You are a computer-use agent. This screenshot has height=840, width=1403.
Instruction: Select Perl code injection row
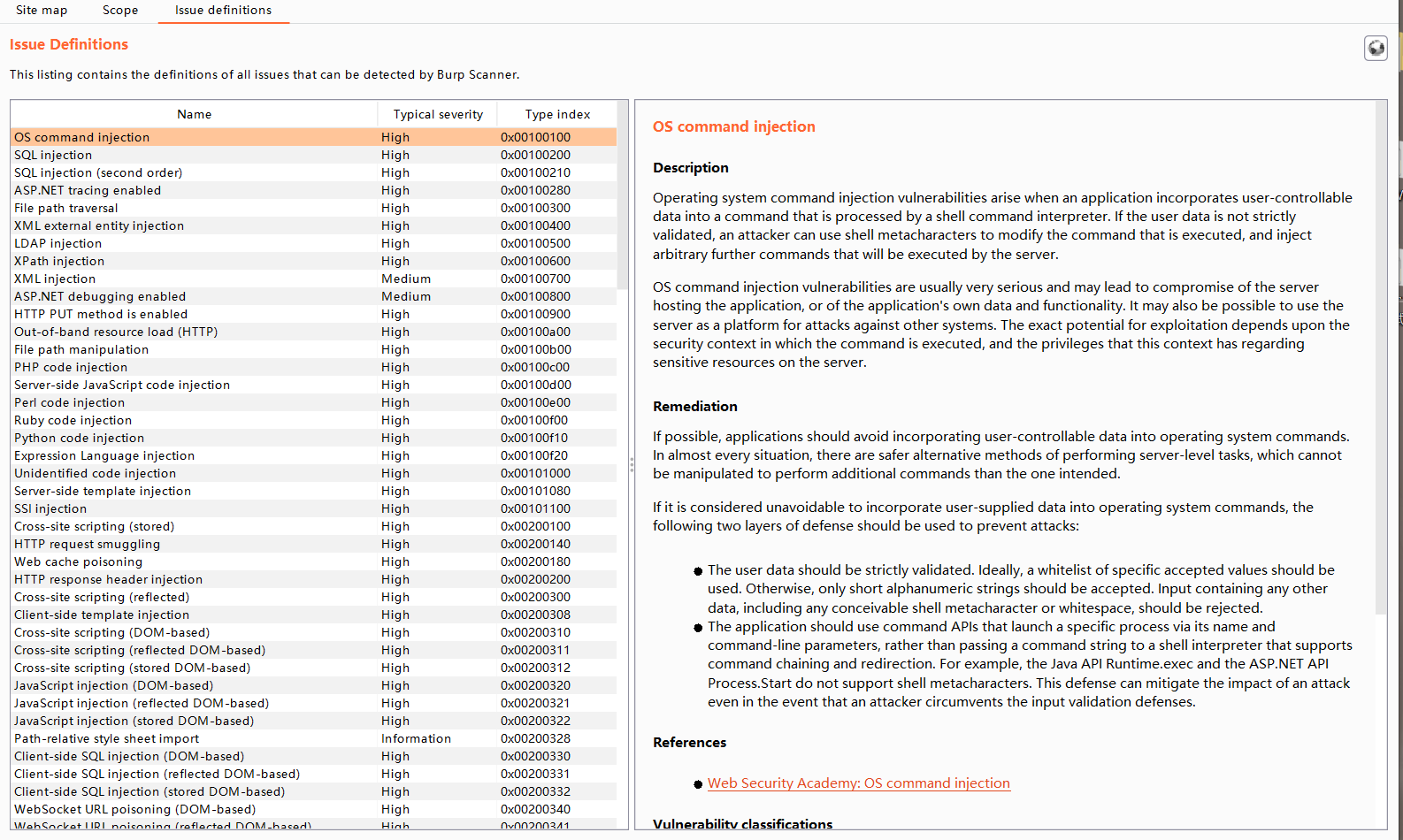tap(313, 402)
